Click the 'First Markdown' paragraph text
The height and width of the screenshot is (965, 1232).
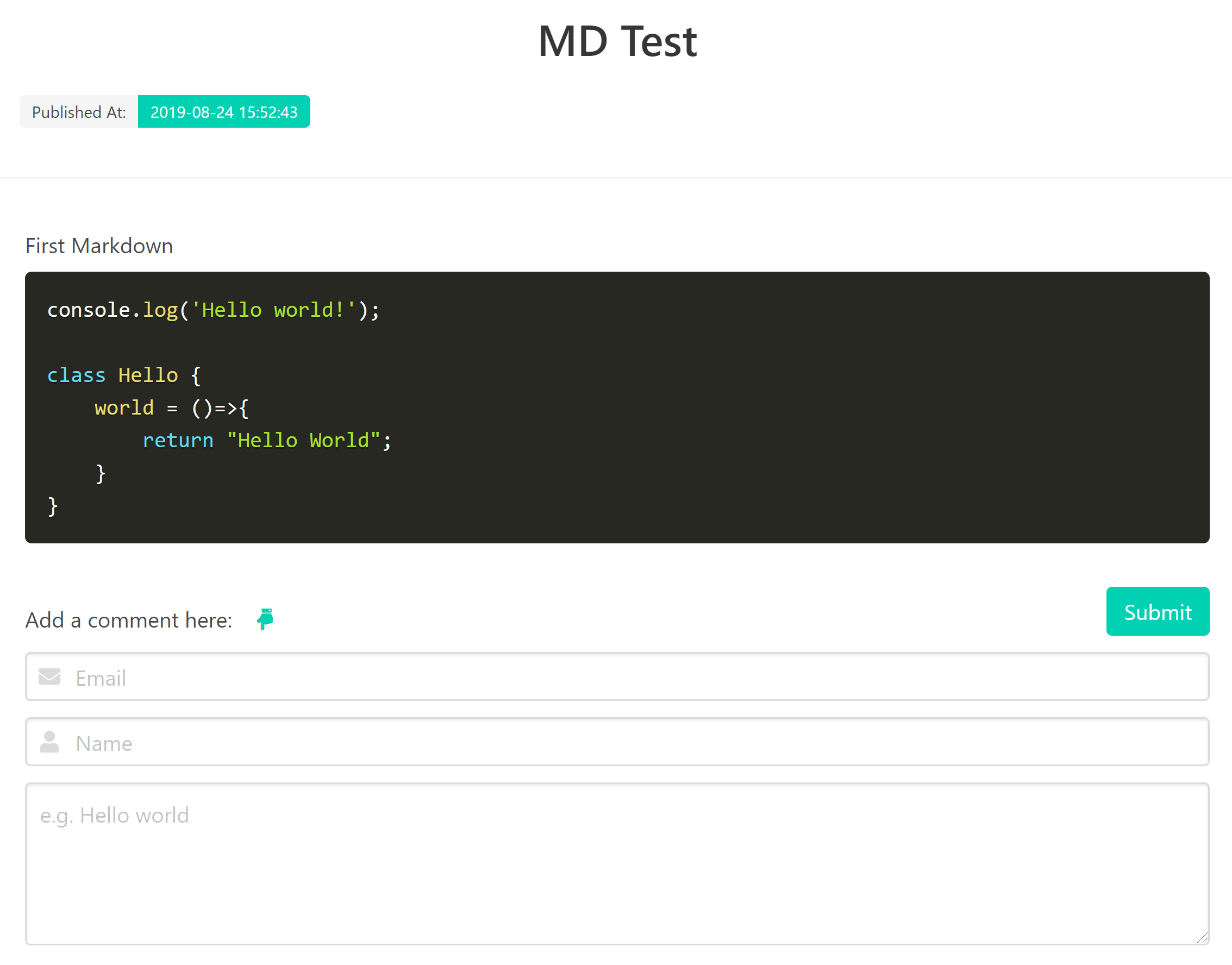(99, 246)
